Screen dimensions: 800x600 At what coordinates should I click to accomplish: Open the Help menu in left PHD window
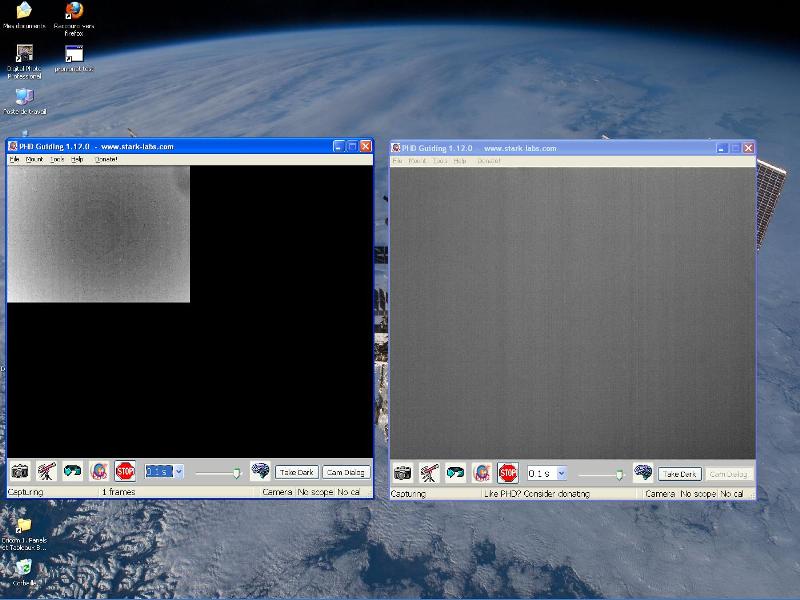[x=77, y=159]
